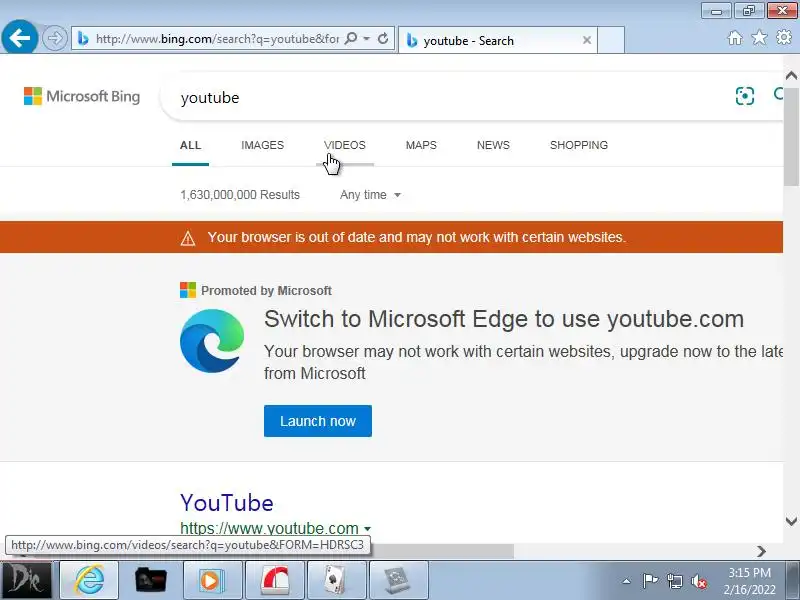Image resolution: width=800 pixels, height=600 pixels.
Task: Click the browser forward arrow button
Action: pyautogui.click(x=55, y=38)
